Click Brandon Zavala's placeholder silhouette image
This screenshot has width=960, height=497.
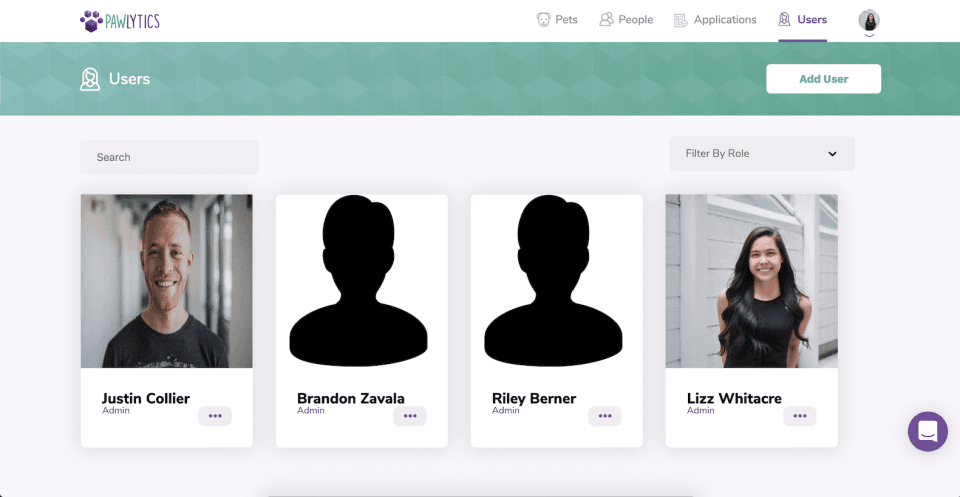click(361, 281)
